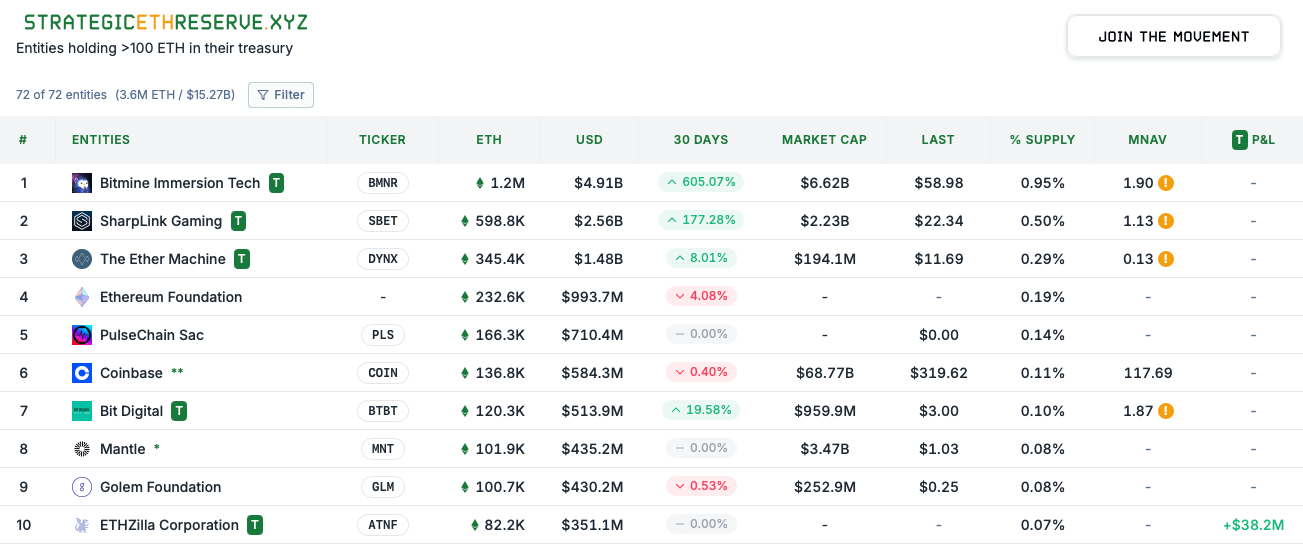This screenshot has height=547, width=1303.
Task: Click the green T badge beside Bit Digital
Action: click(x=179, y=411)
